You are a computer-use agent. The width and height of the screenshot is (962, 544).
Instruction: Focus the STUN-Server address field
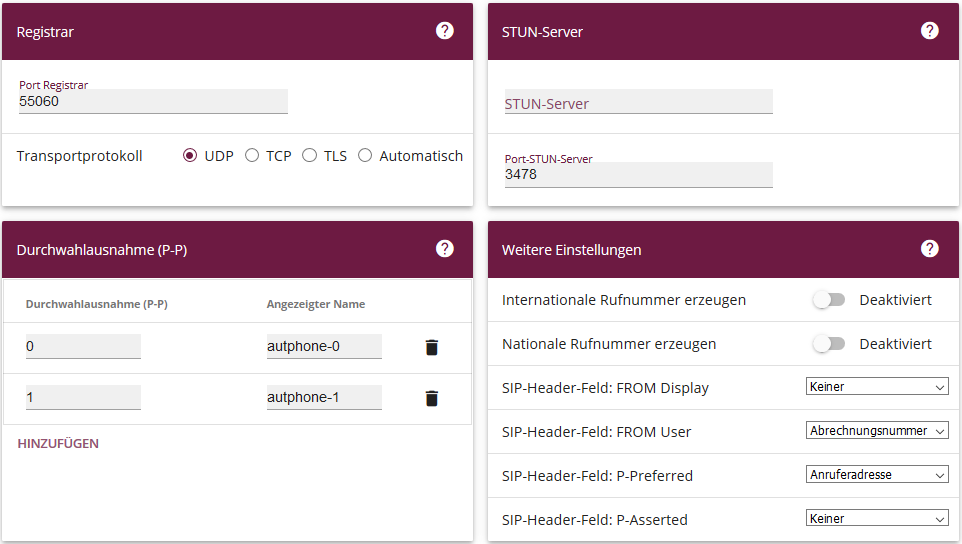(x=638, y=103)
